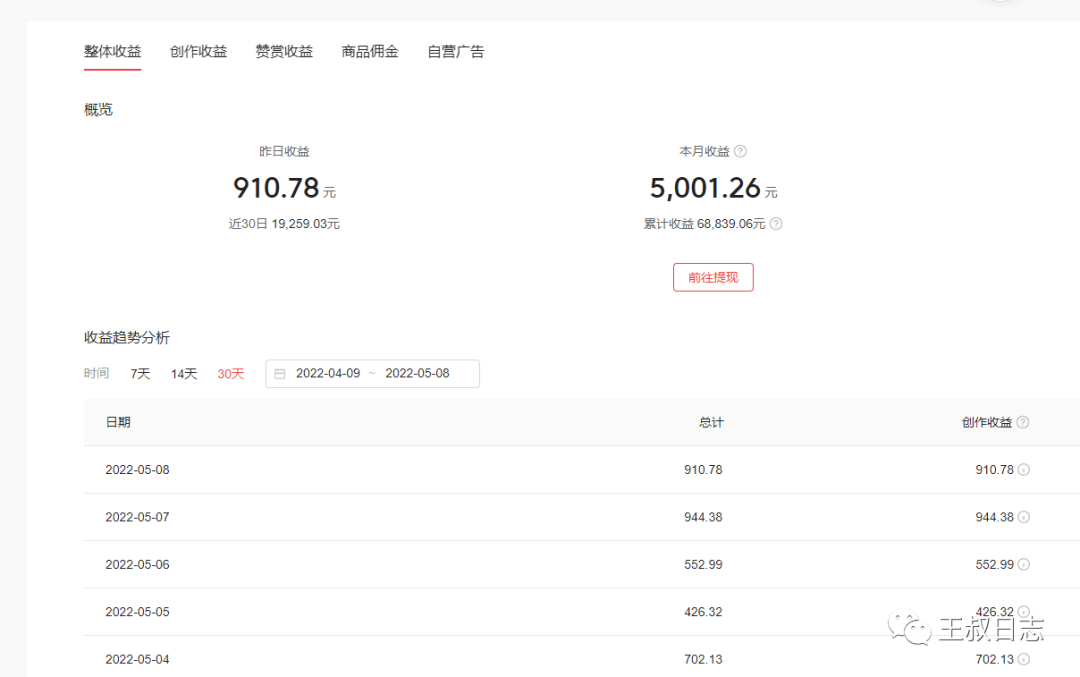
Task: Click the 2022-05-06 date cell
Action: (x=137, y=565)
